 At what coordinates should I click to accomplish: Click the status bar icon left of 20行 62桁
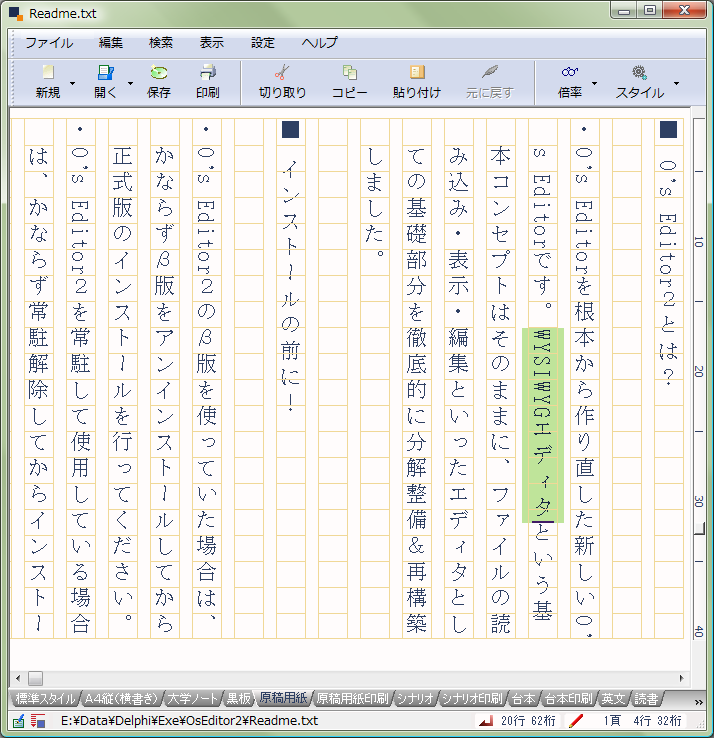(x=486, y=721)
